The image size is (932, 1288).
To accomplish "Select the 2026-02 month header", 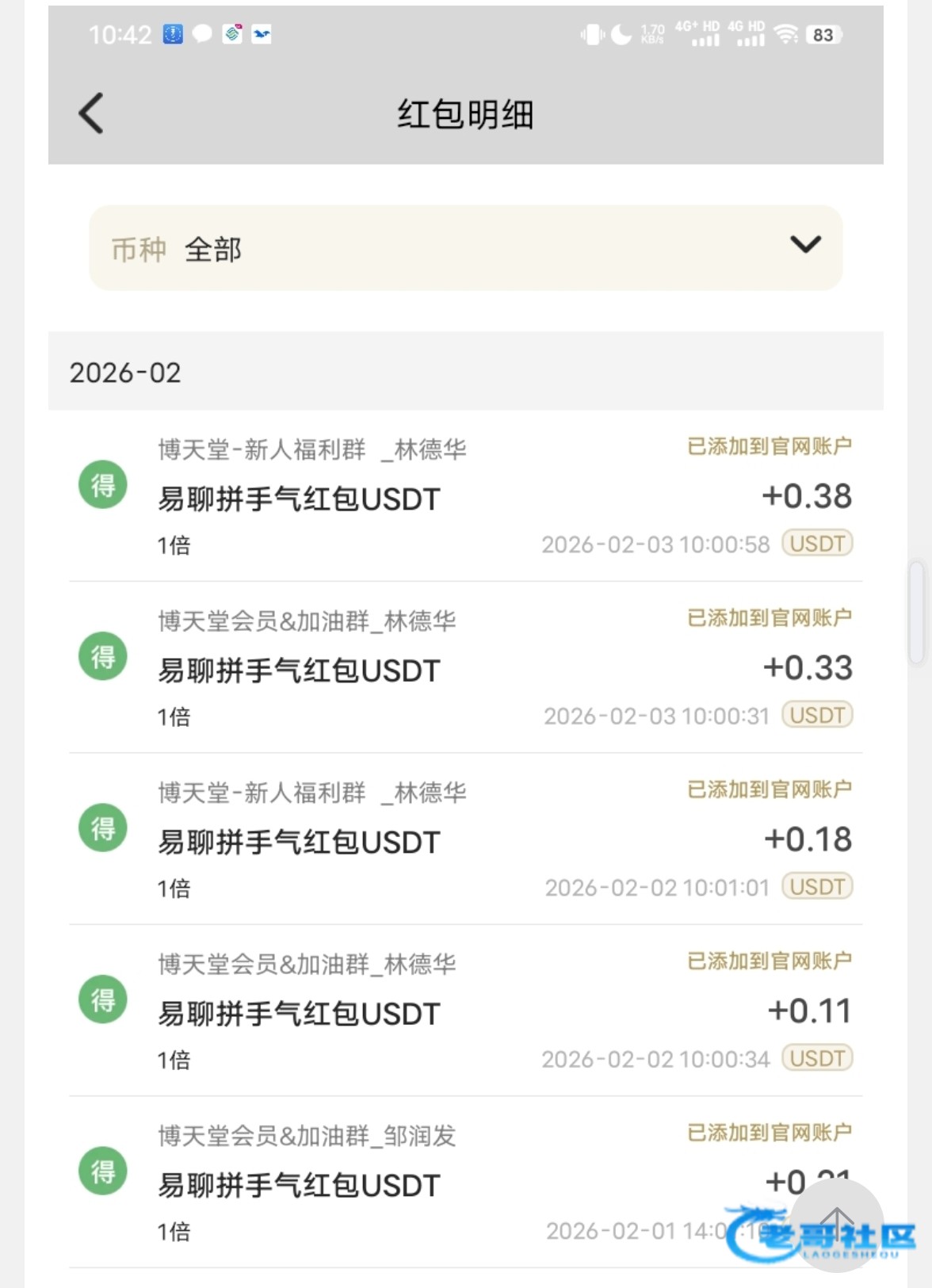I will (x=125, y=373).
